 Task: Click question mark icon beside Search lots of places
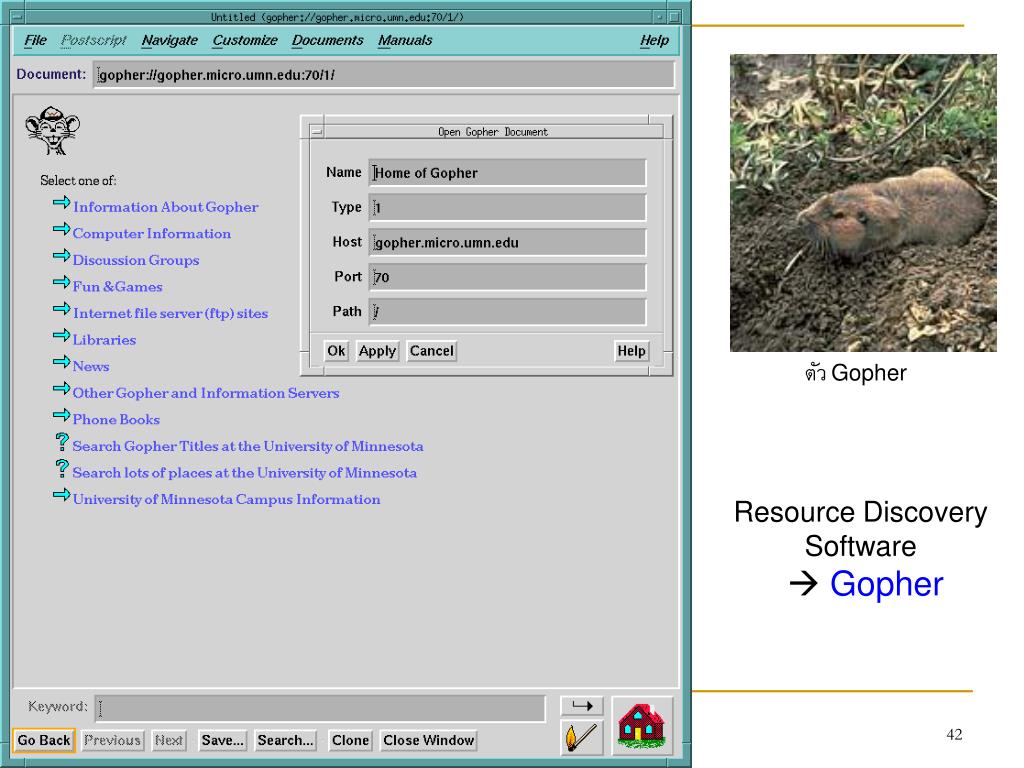point(61,468)
